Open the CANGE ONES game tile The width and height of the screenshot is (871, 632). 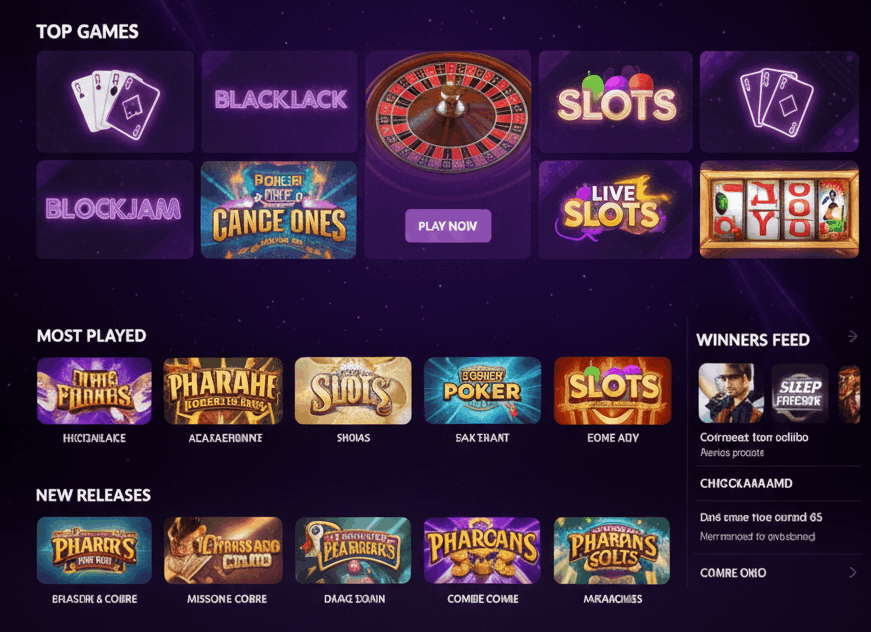pyautogui.click(x=279, y=209)
